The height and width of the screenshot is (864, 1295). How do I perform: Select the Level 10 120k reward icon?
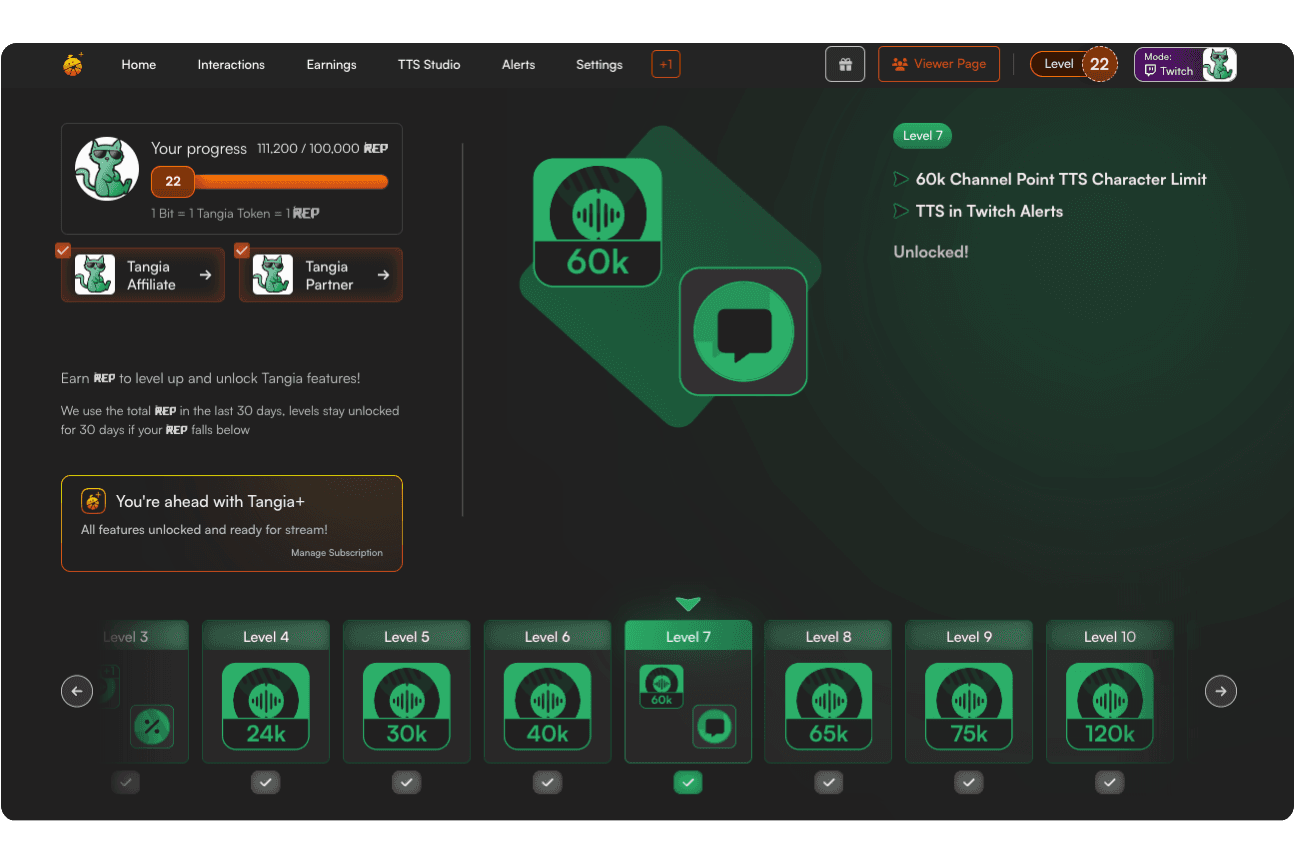pos(1109,707)
